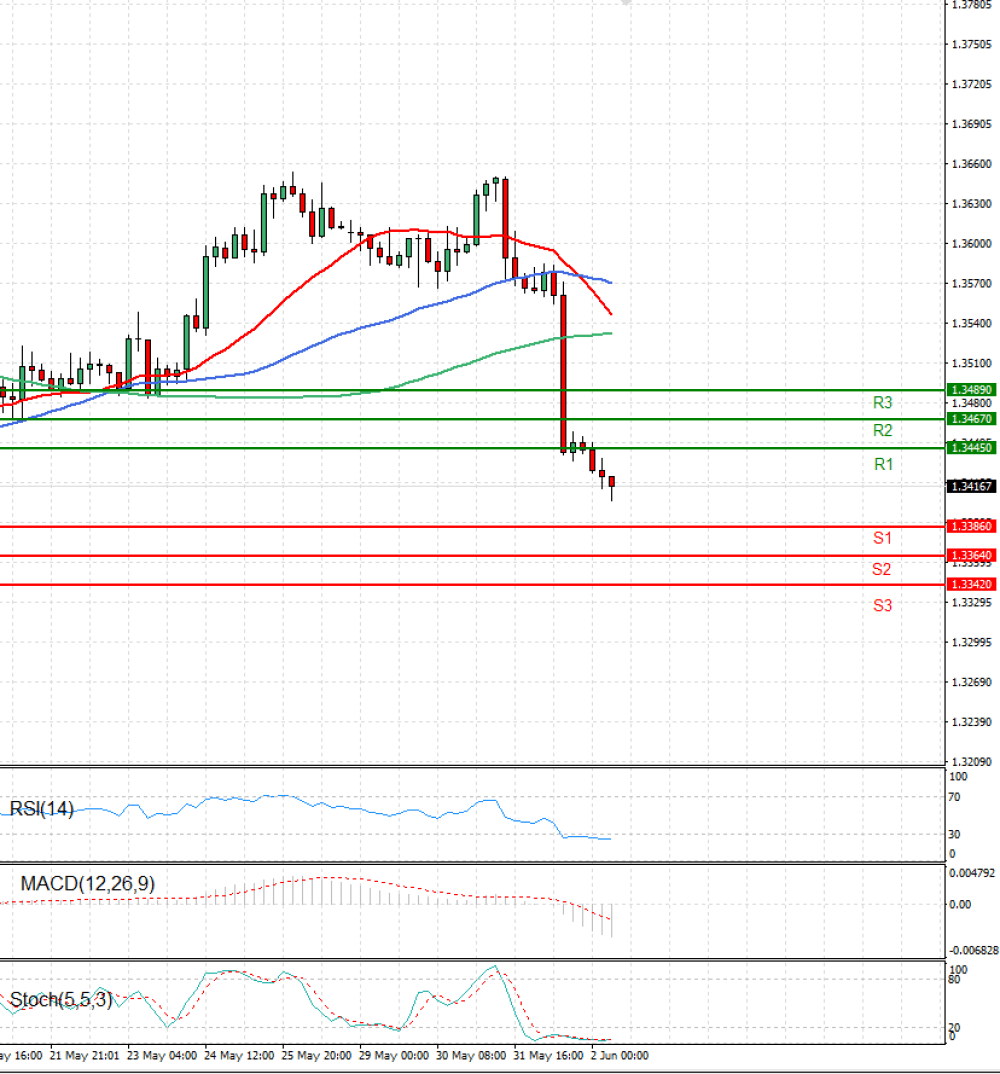The height and width of the screenshot is (1074, 1000).
Task: Click the 1.36905 price axis value
Action: (x=972, y=124)
